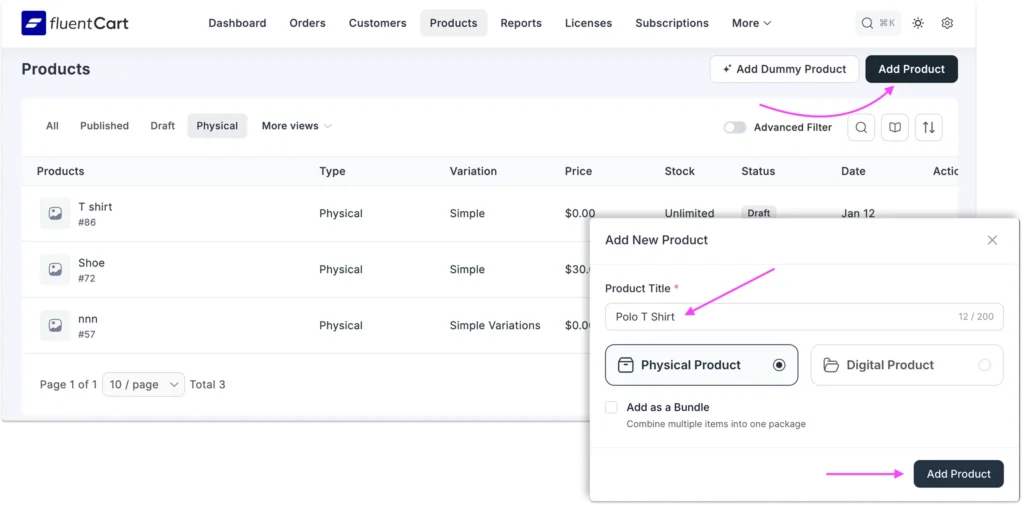Click the #72 product ID

(x=87, y=278)
